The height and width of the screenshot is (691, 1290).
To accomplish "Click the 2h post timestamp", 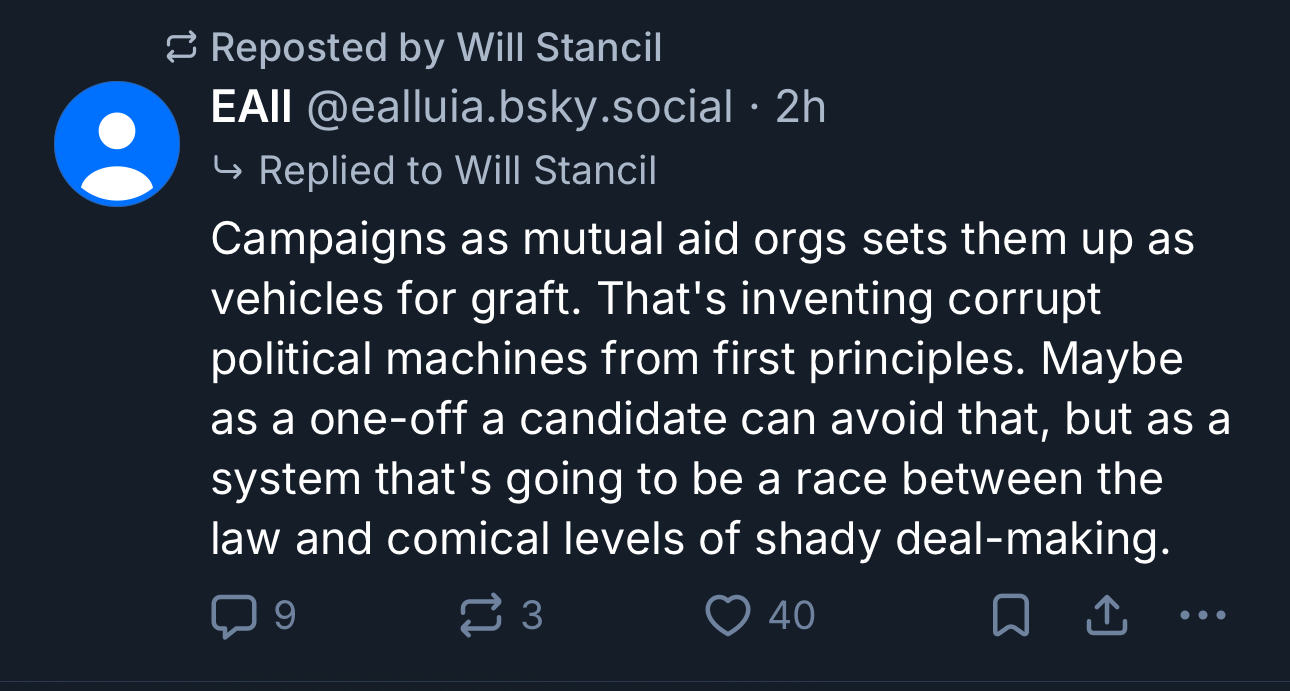I will click(801, 108).
